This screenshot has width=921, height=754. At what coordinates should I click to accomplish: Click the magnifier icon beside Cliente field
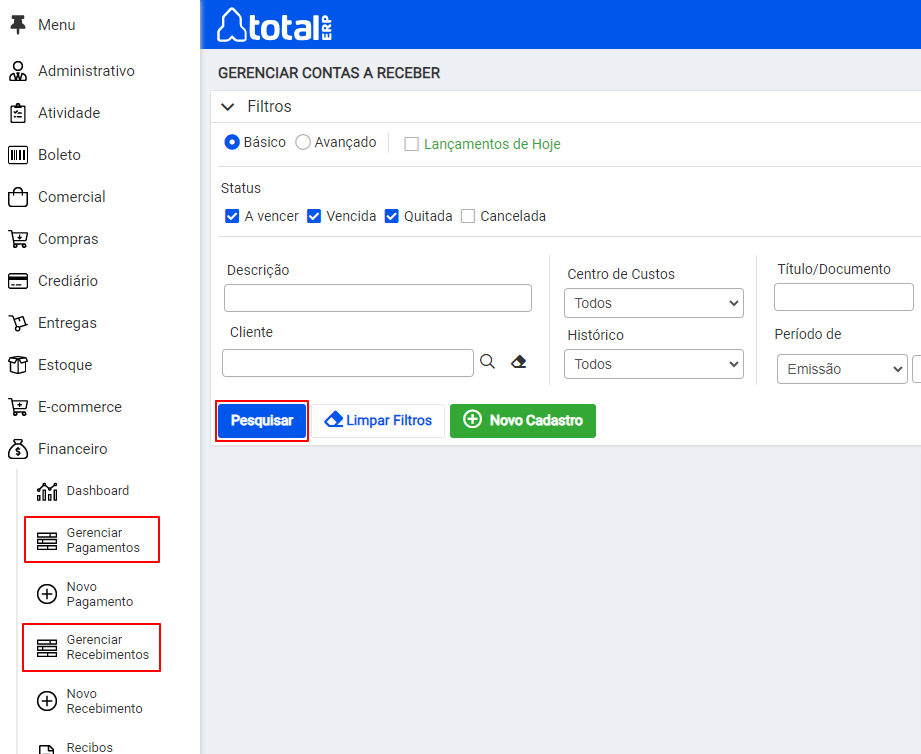click(488, 362)
